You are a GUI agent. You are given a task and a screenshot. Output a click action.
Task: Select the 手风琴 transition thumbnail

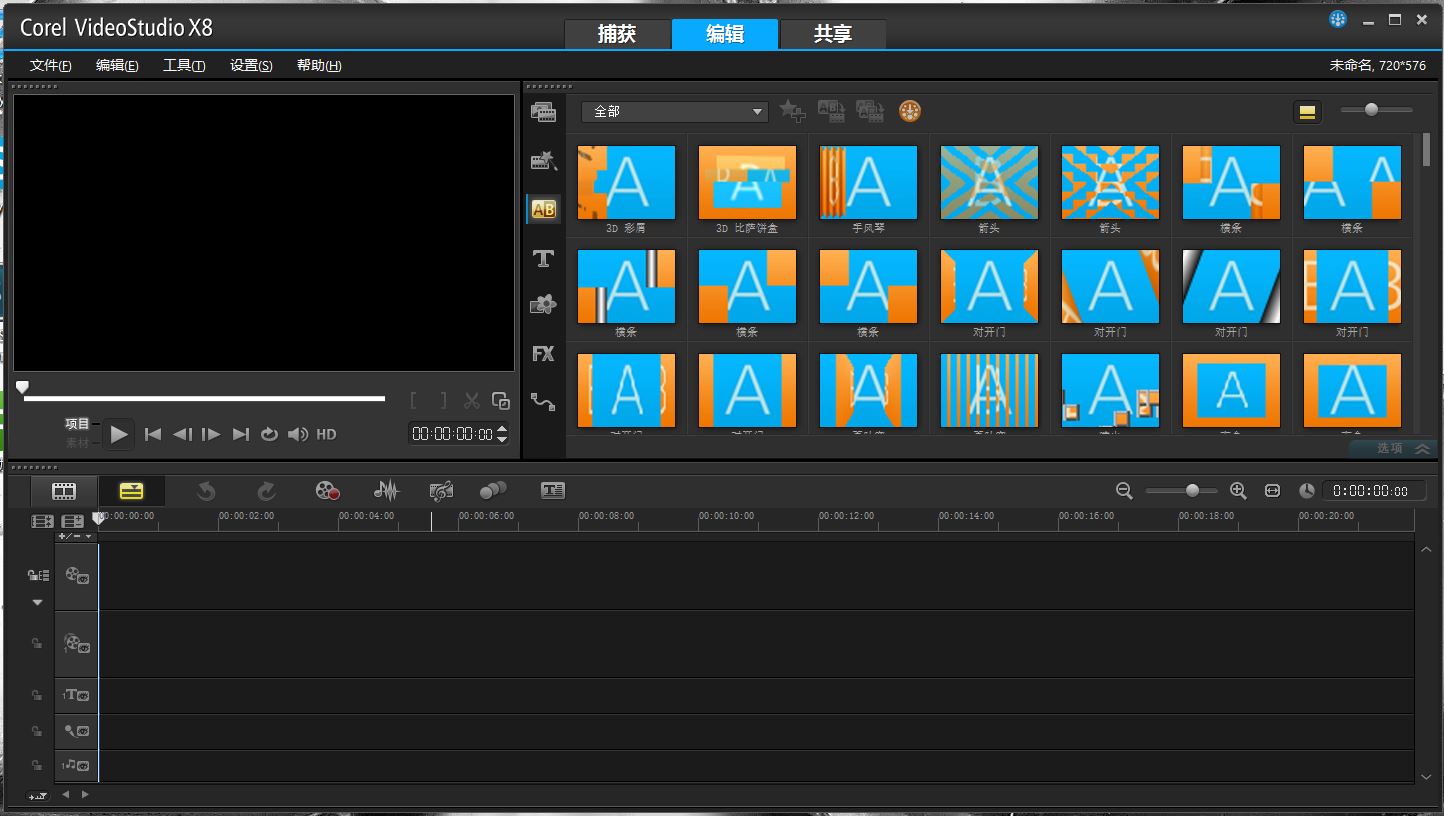(868, 183)
